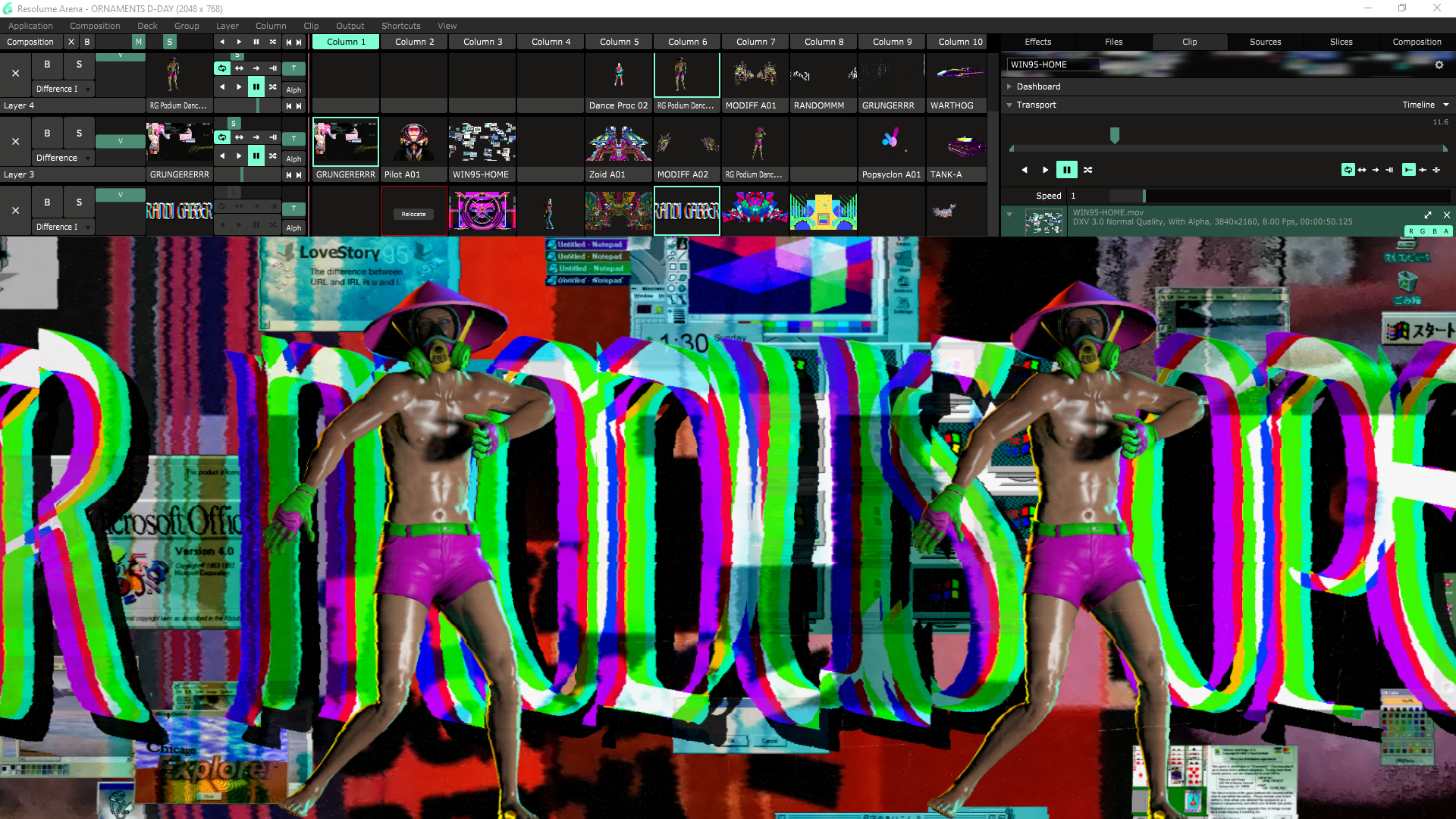This screenshot has width=1456, height=819.
Task: Select ping-pong bounce mode in Transport panel
Action: [x=1362, y=170]
